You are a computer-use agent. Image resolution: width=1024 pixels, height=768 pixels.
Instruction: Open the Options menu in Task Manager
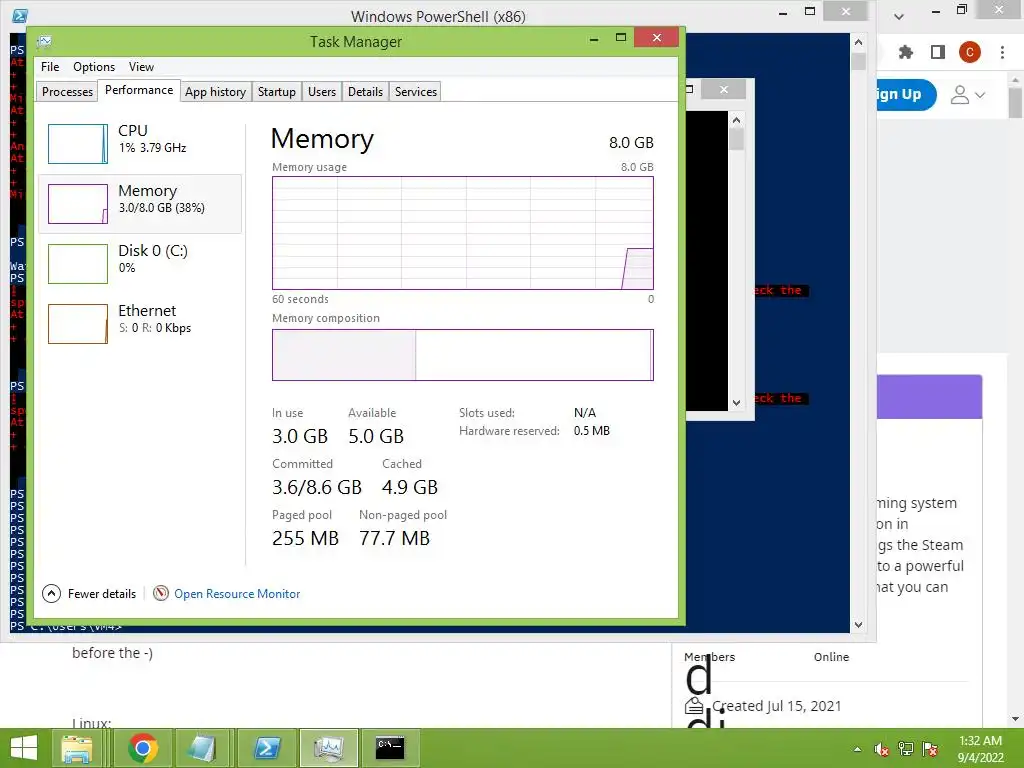point(94,67)
